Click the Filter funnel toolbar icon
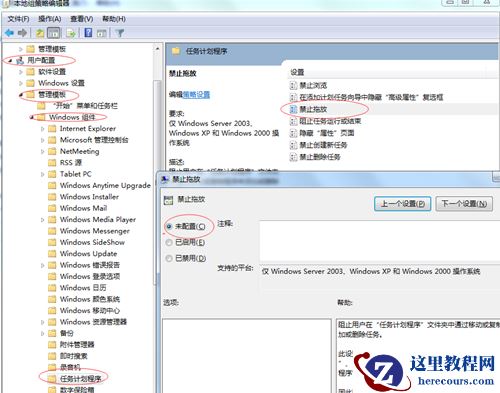 pos(119,33)
